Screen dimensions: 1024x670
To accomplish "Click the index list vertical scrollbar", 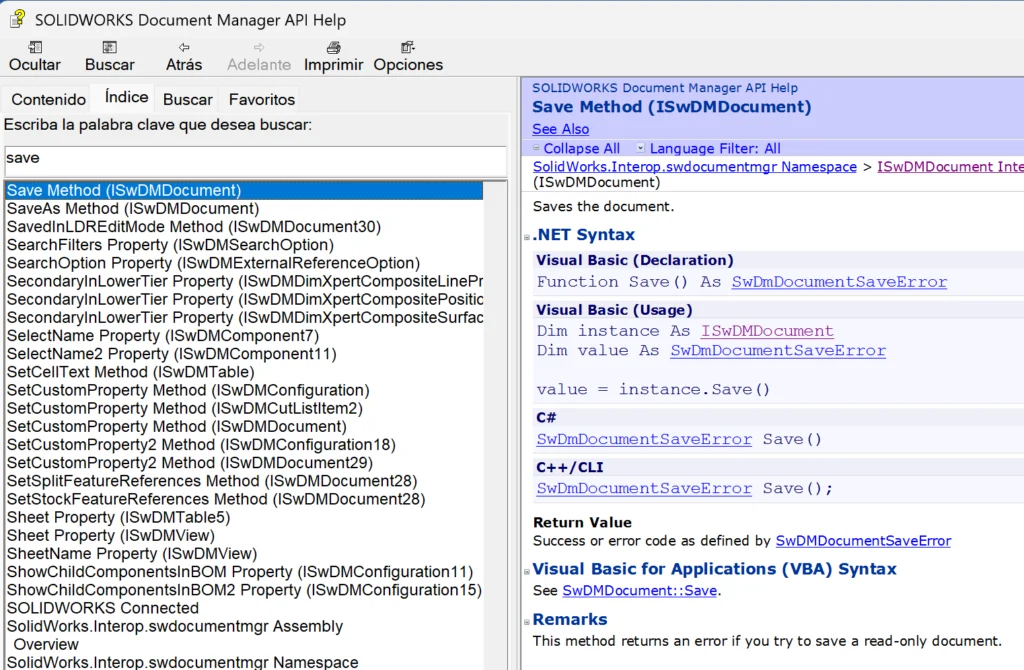I will click(x=496, y=426).
